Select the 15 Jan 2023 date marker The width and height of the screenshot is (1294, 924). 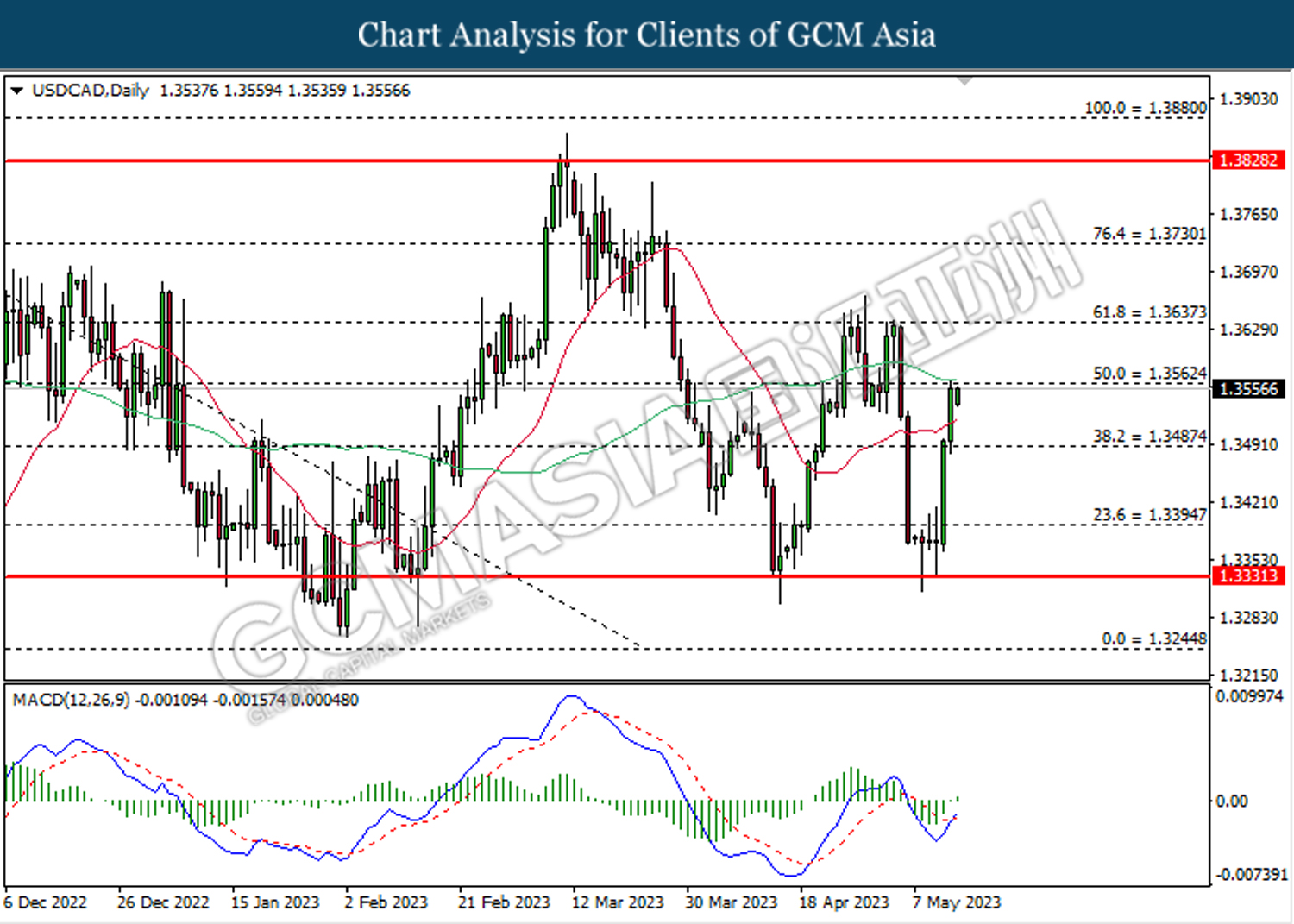pos(275,902)
